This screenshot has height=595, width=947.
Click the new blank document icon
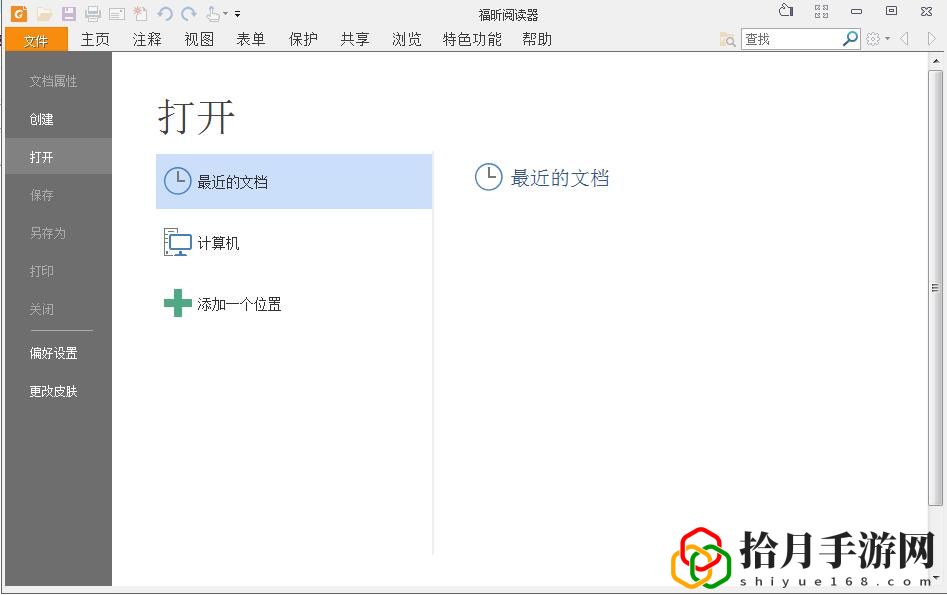(140, 13)
